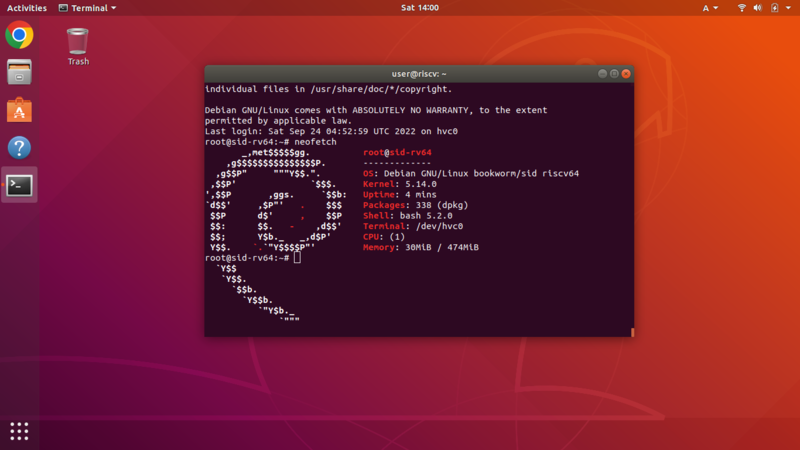Click the '/usr/share/doc/*/copyright' path text

coord(381,89)
